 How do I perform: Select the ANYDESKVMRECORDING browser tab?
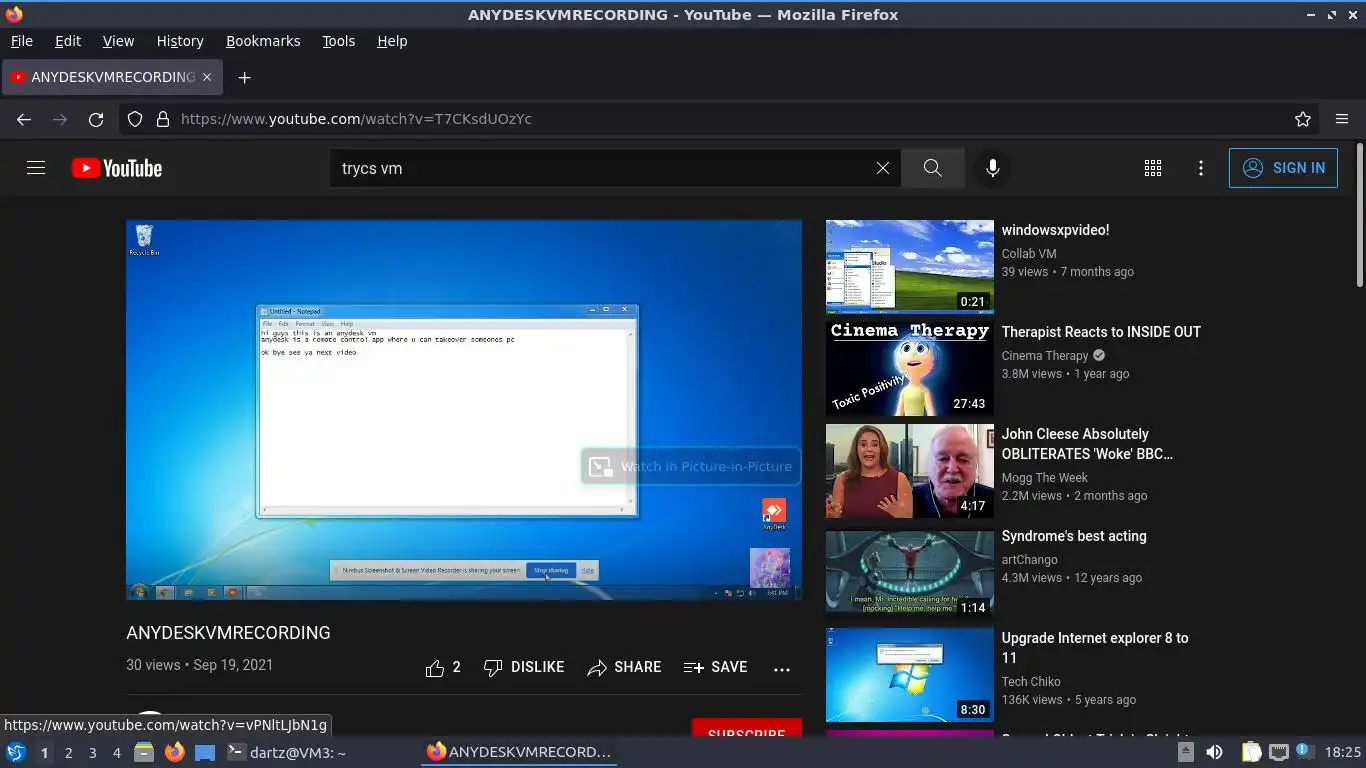click(112, 77)
